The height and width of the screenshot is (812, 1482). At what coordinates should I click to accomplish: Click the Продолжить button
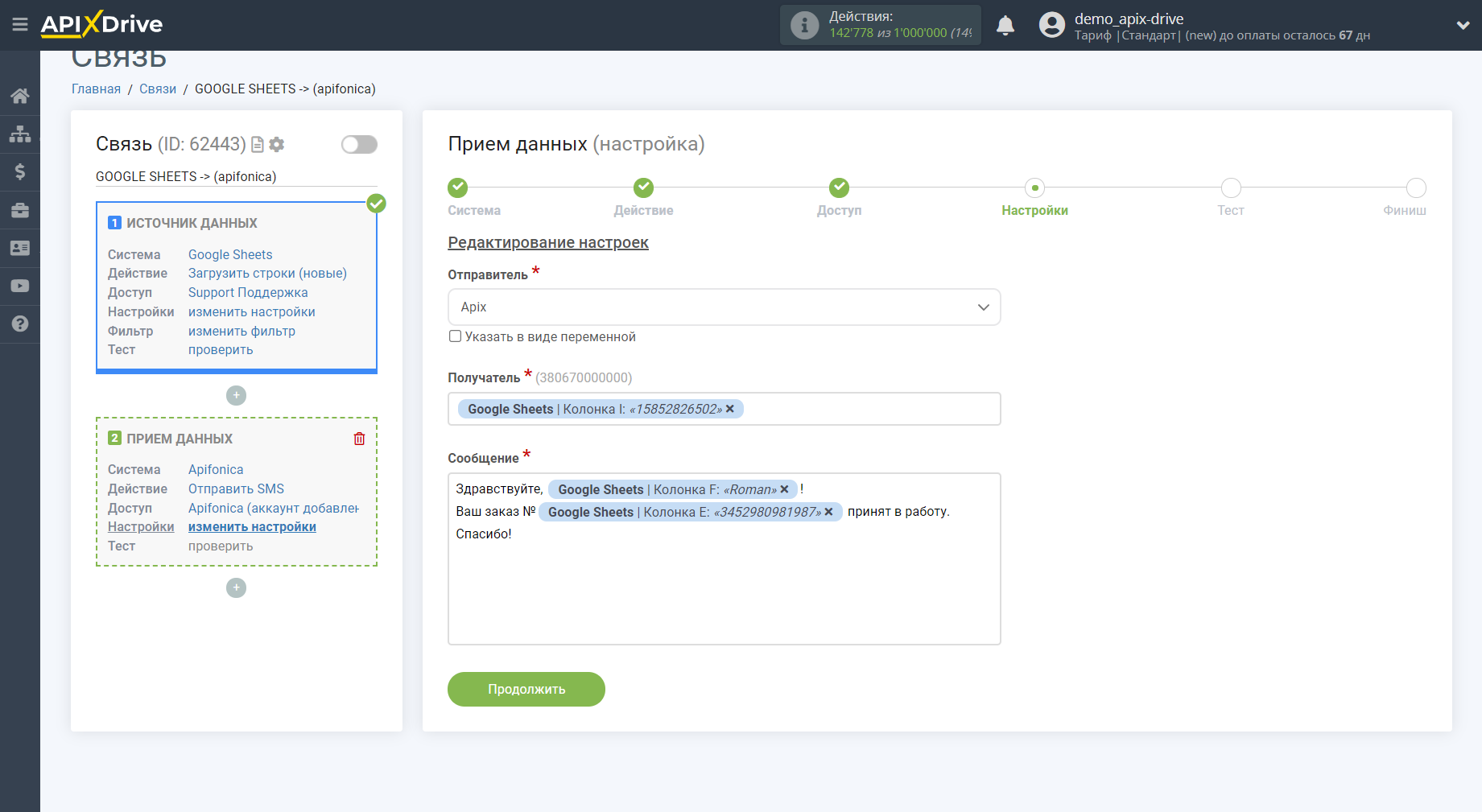point(526,689)
